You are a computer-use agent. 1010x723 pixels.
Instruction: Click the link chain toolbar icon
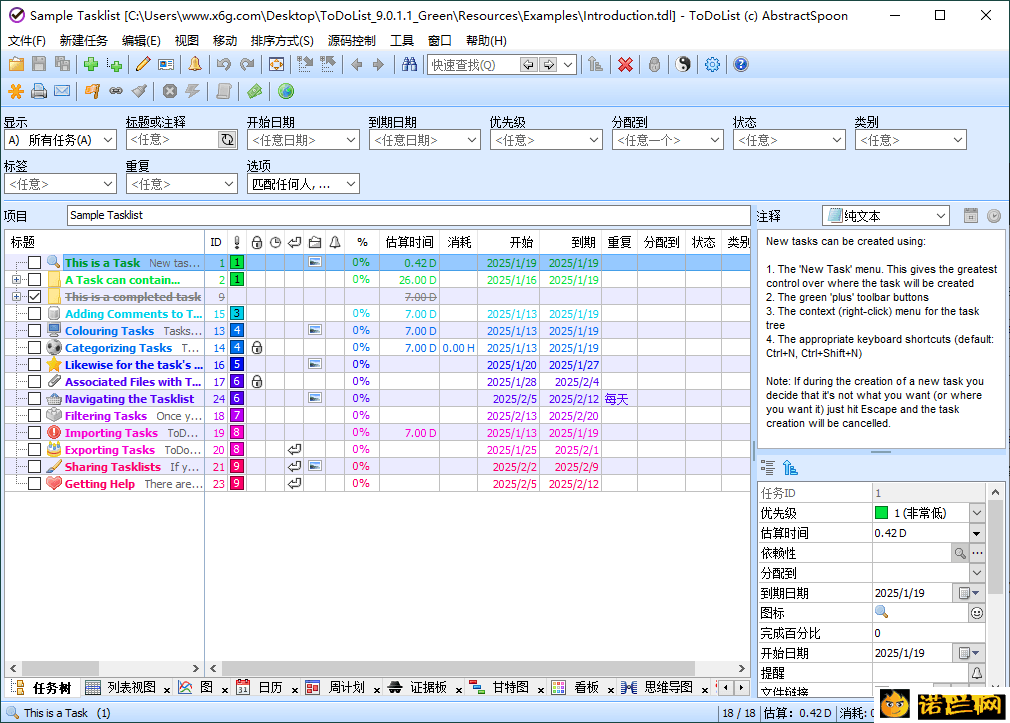click(116, 92)
